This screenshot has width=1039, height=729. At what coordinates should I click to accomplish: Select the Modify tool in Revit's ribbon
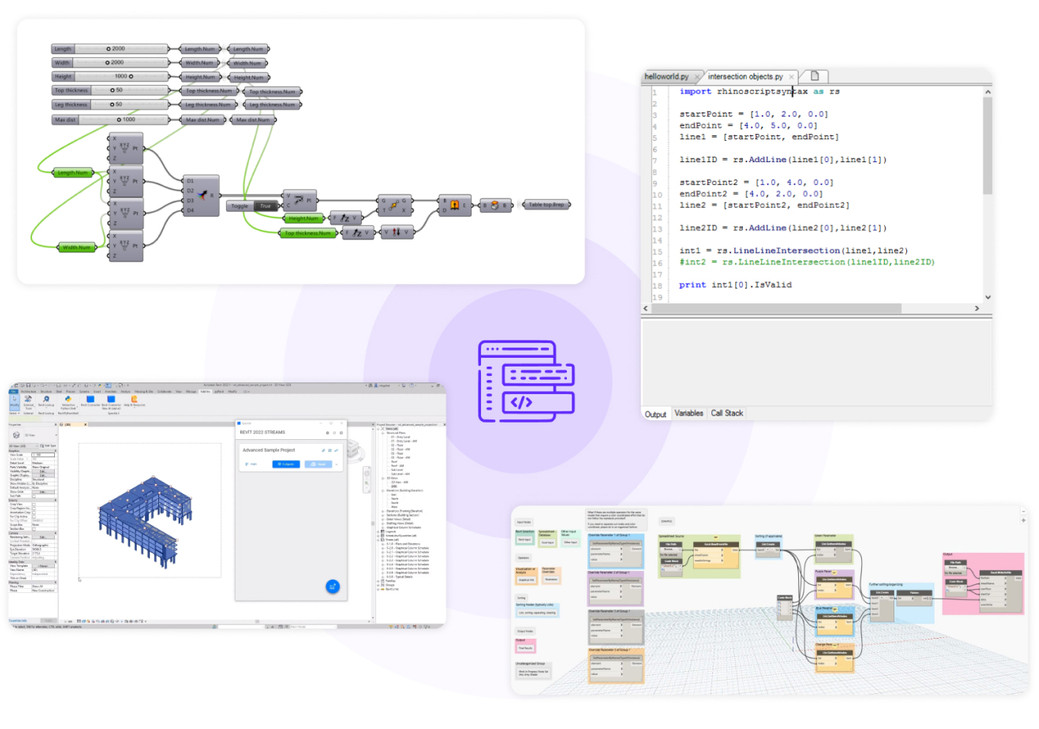[13, 400]
